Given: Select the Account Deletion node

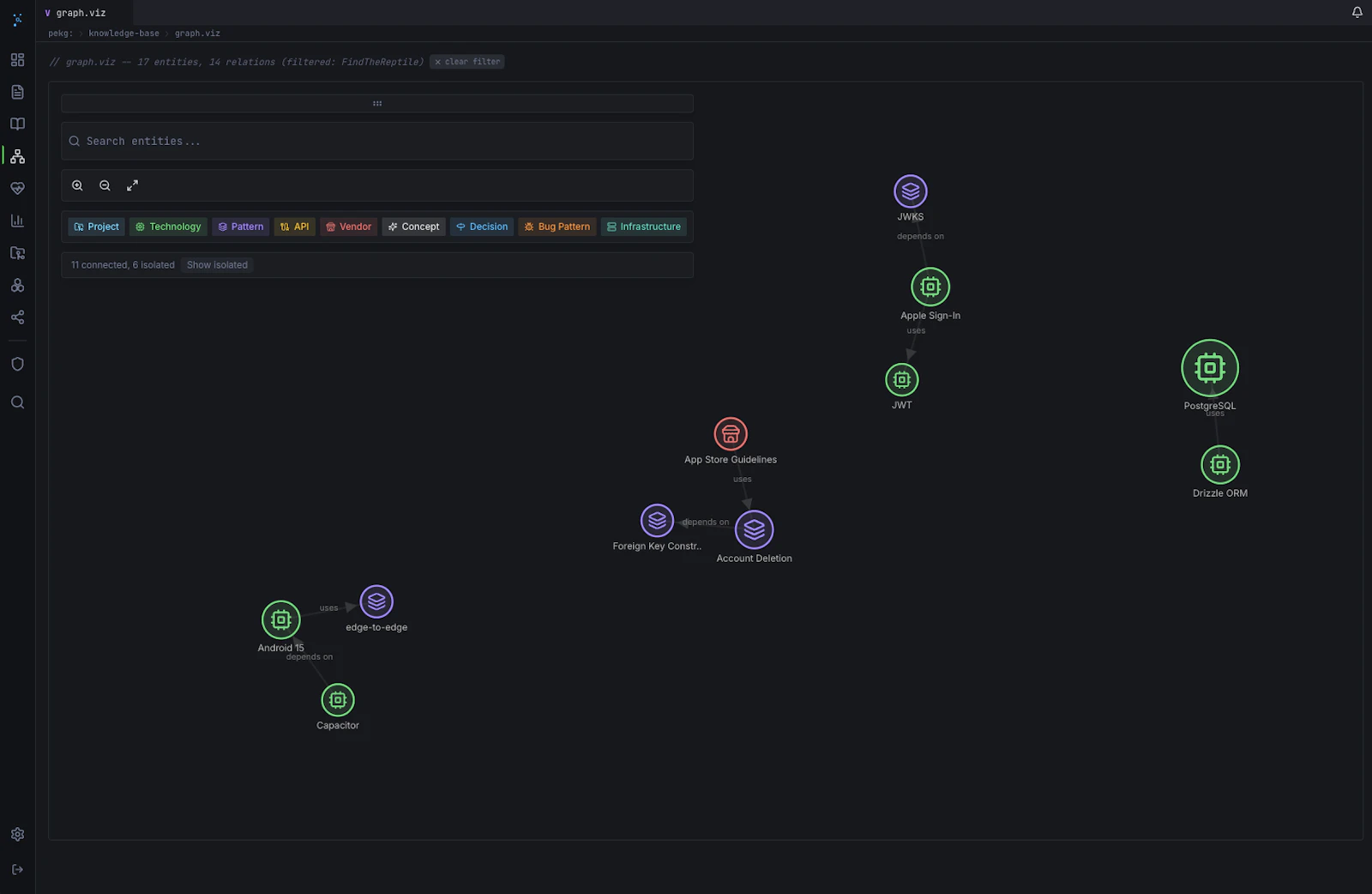Looking at the screenshot, I should click(x=755, y=530).
